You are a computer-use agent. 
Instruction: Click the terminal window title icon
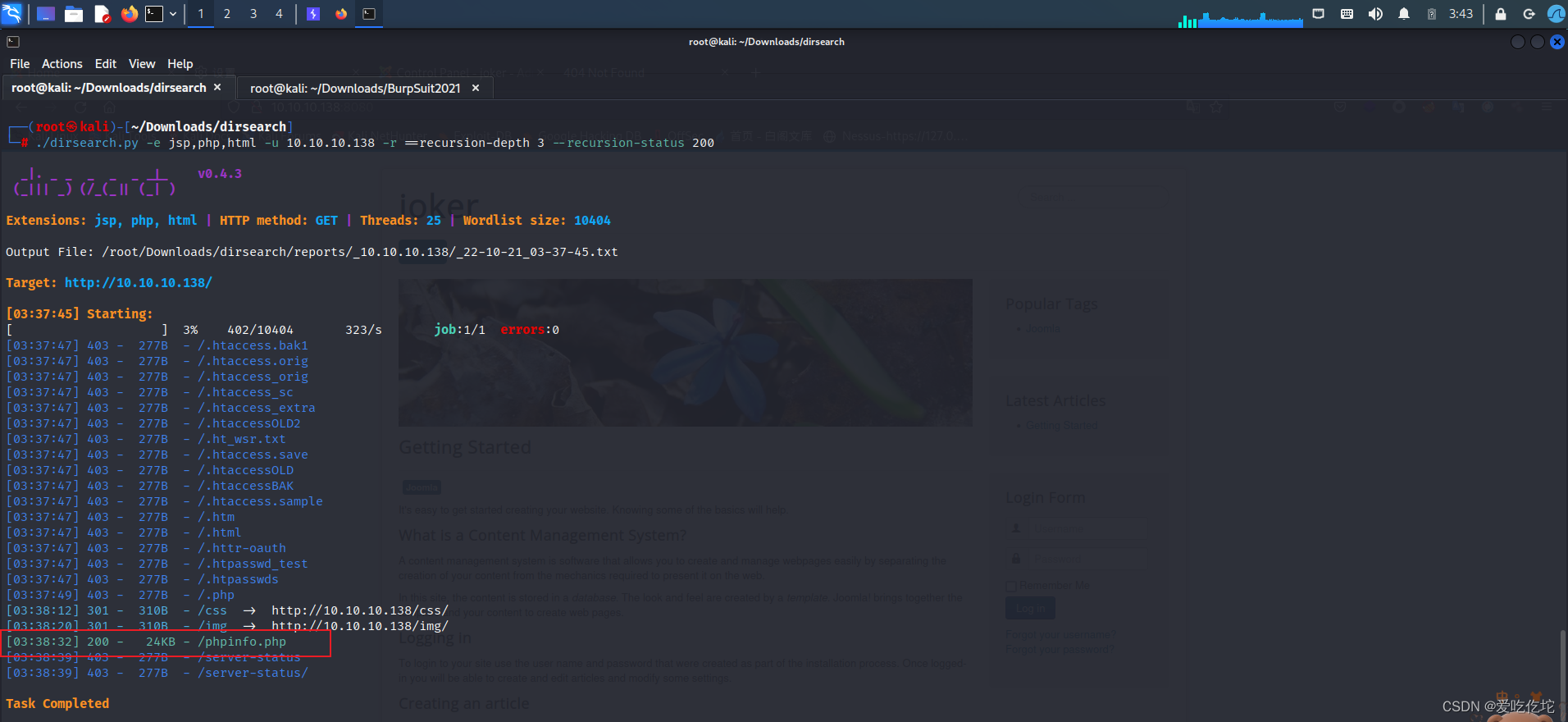[12, 42]
